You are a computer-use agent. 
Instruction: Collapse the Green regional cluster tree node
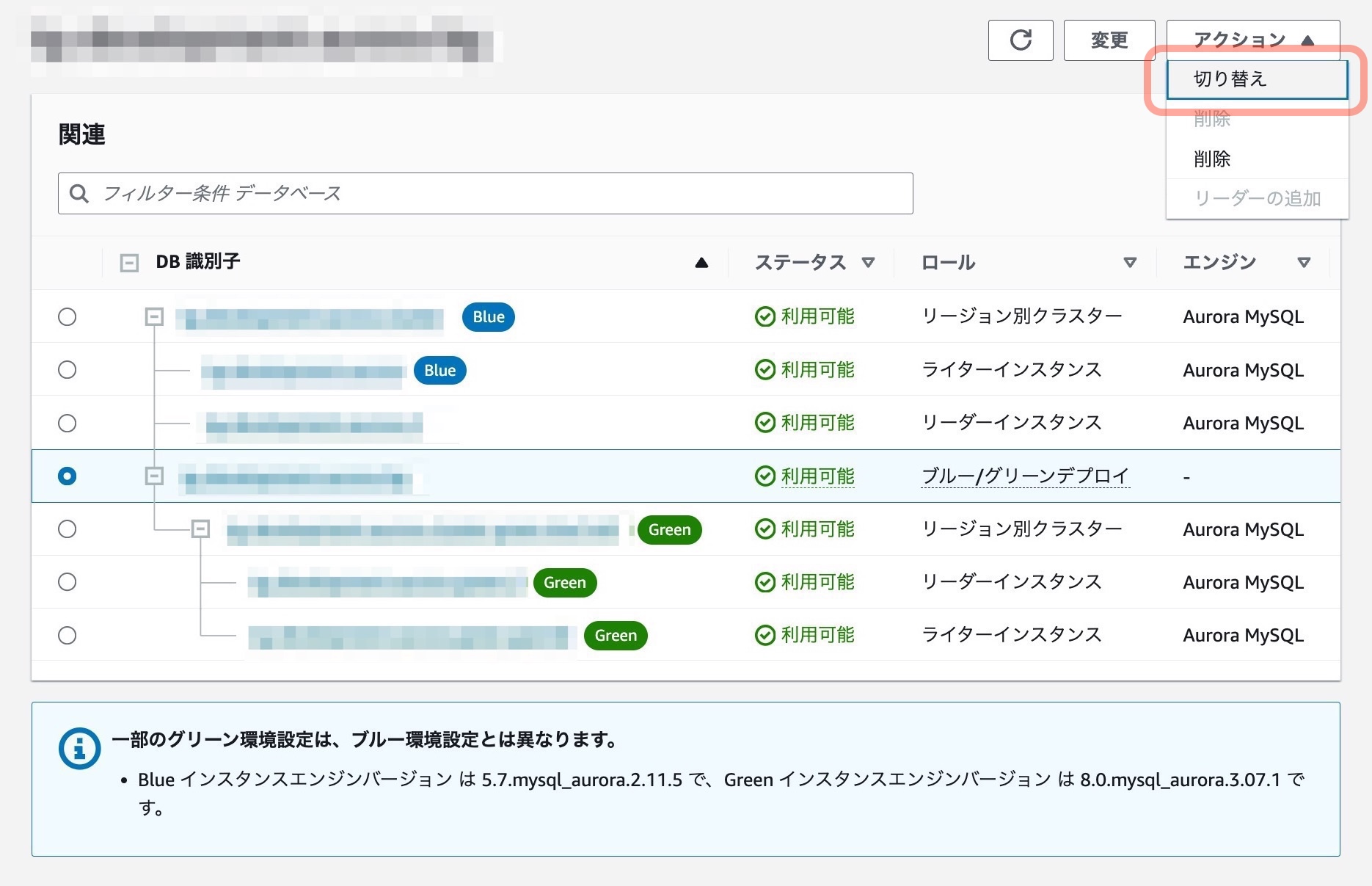coord(199,529)
